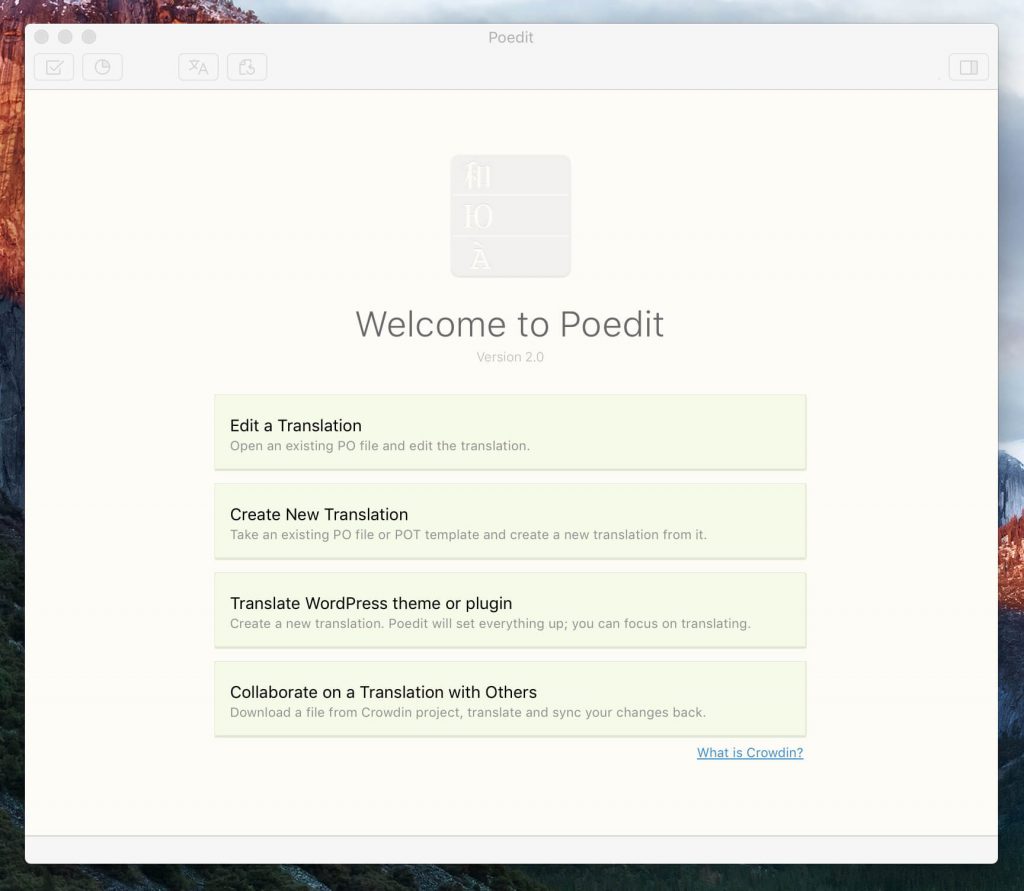The width and height of the screenshot is (1024, 891).
Task: Click the Poedit title bar text
Action: 510,37
